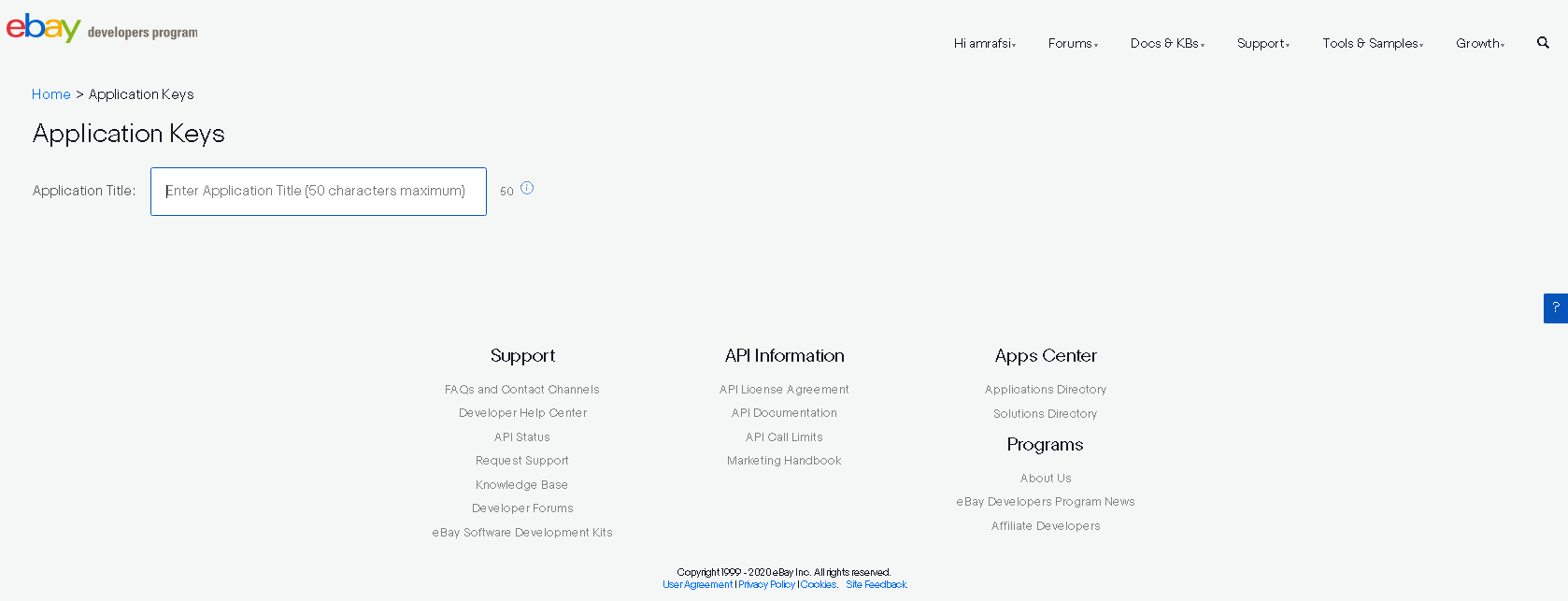1568x601 pixels.
Task: Open API License Agreement link
Action: pyautogui.click(x=785, y=390)
